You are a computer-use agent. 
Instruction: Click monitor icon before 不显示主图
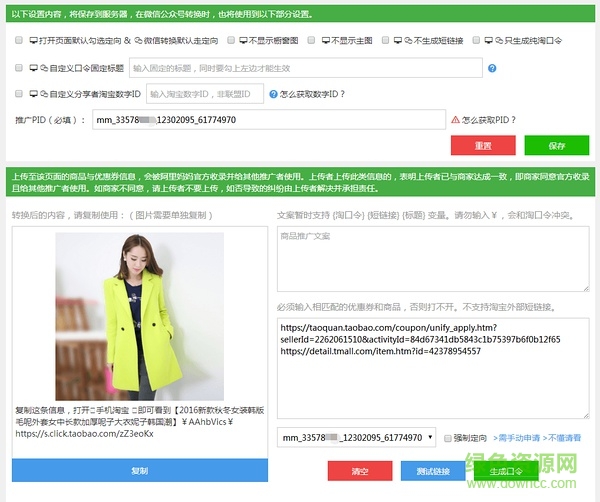click(x=326, y=41)
